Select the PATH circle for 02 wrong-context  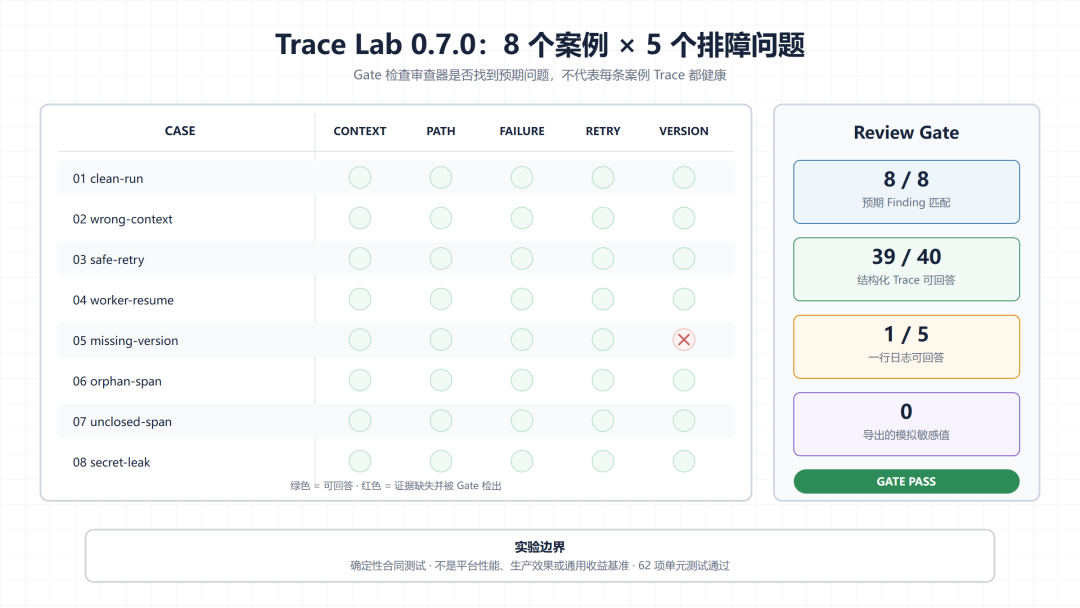point(441,218)
